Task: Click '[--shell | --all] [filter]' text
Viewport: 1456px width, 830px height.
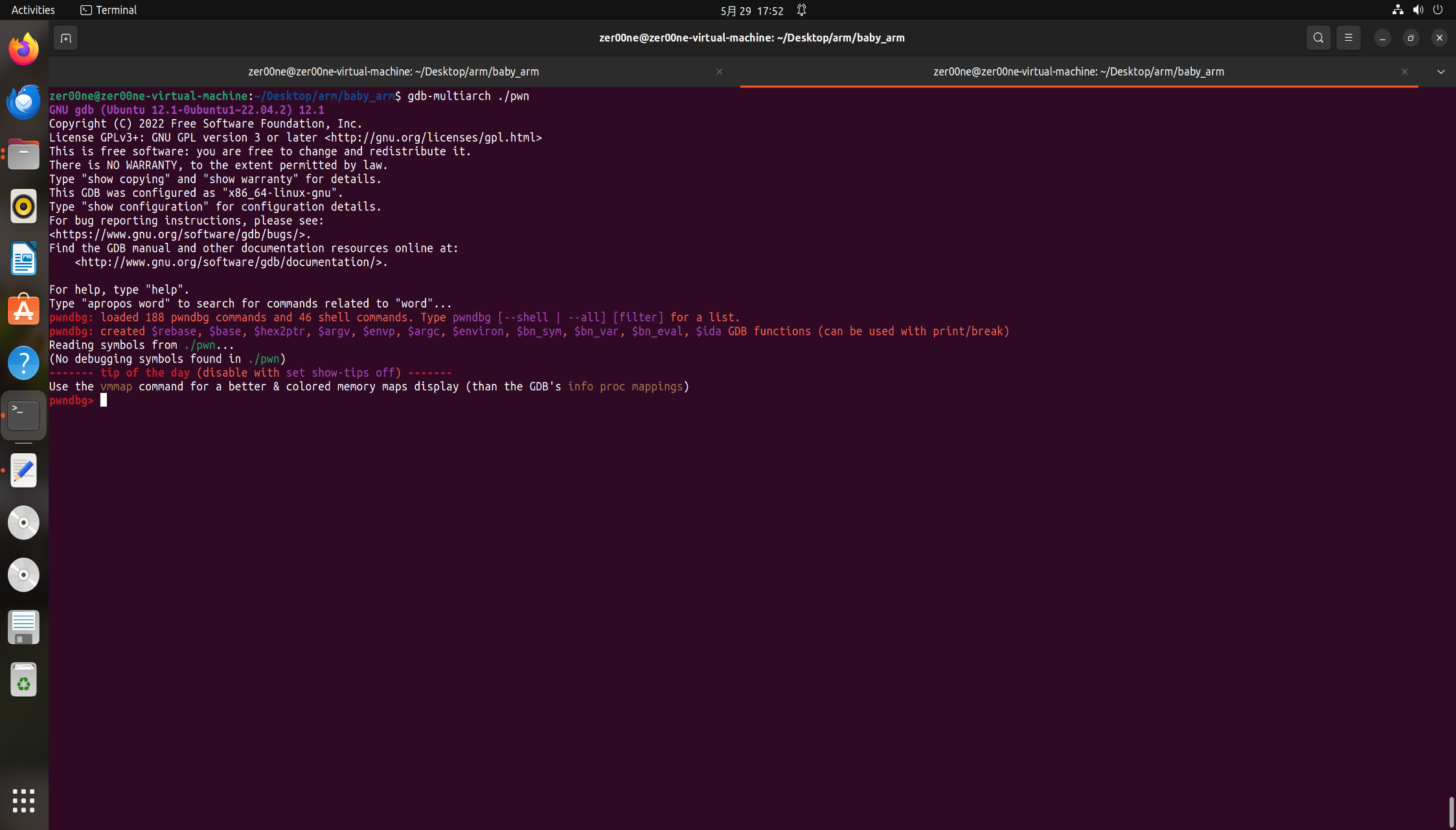Action: [x=581, y=318]
